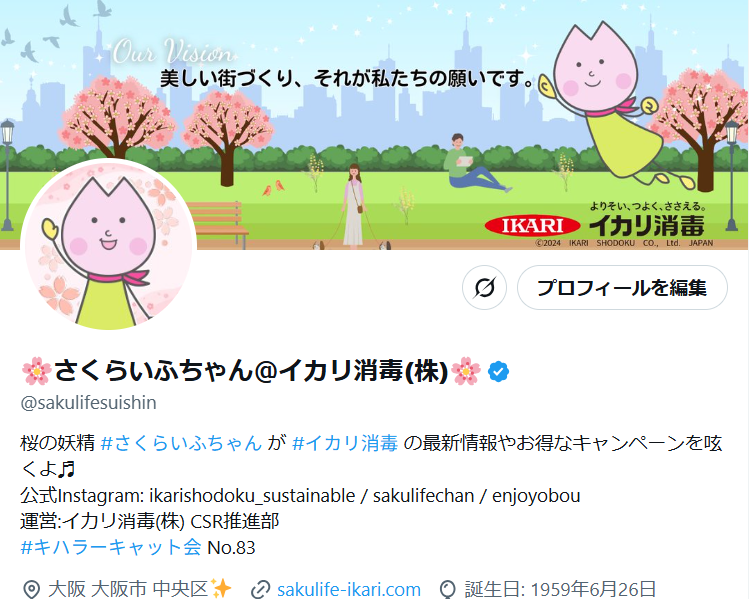Click the Grok circular icon button
Screen dimensions: 750x599
[x=484, y=288]
